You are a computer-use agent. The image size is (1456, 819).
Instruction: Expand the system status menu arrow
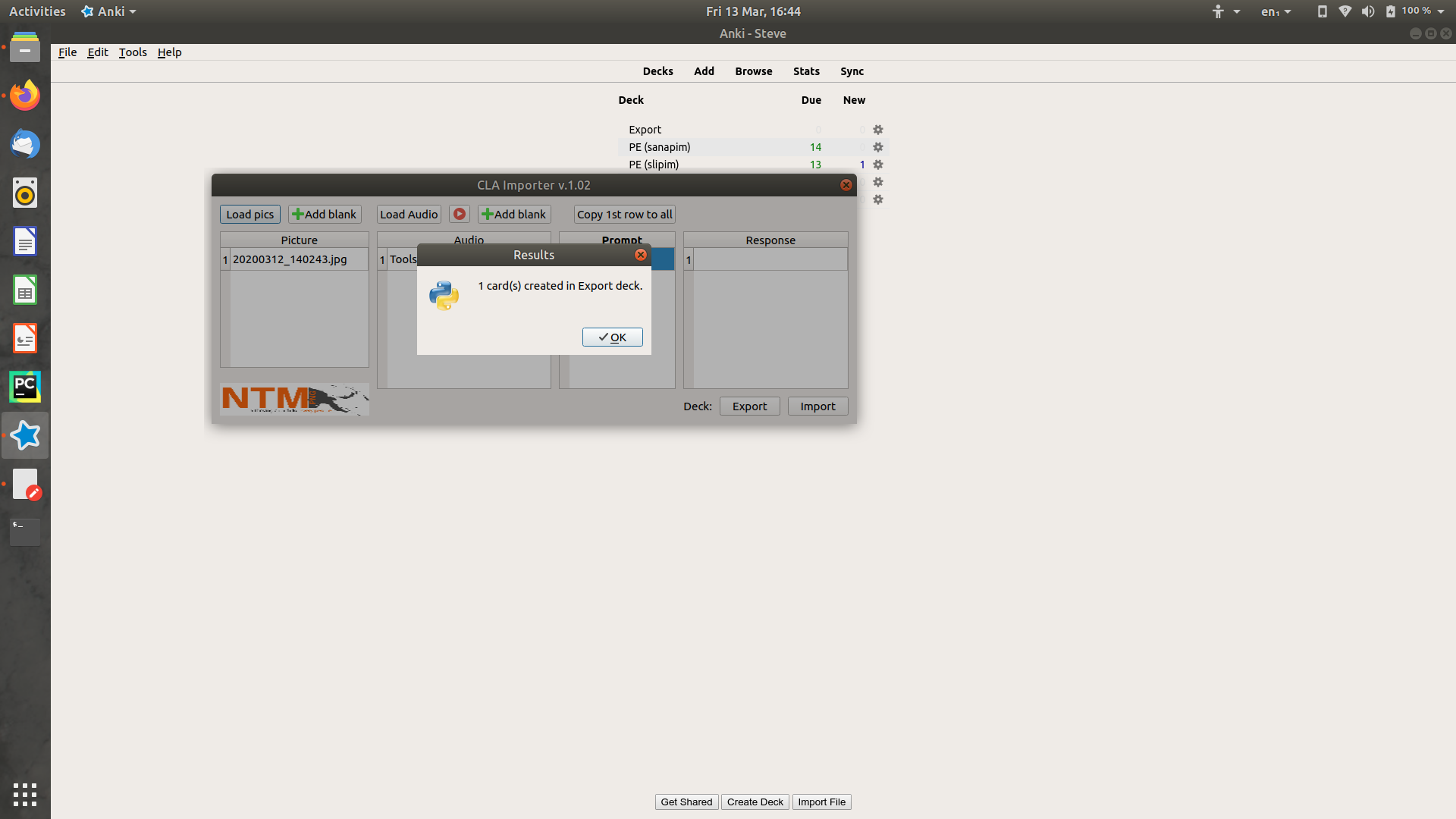pos(1441,11)
